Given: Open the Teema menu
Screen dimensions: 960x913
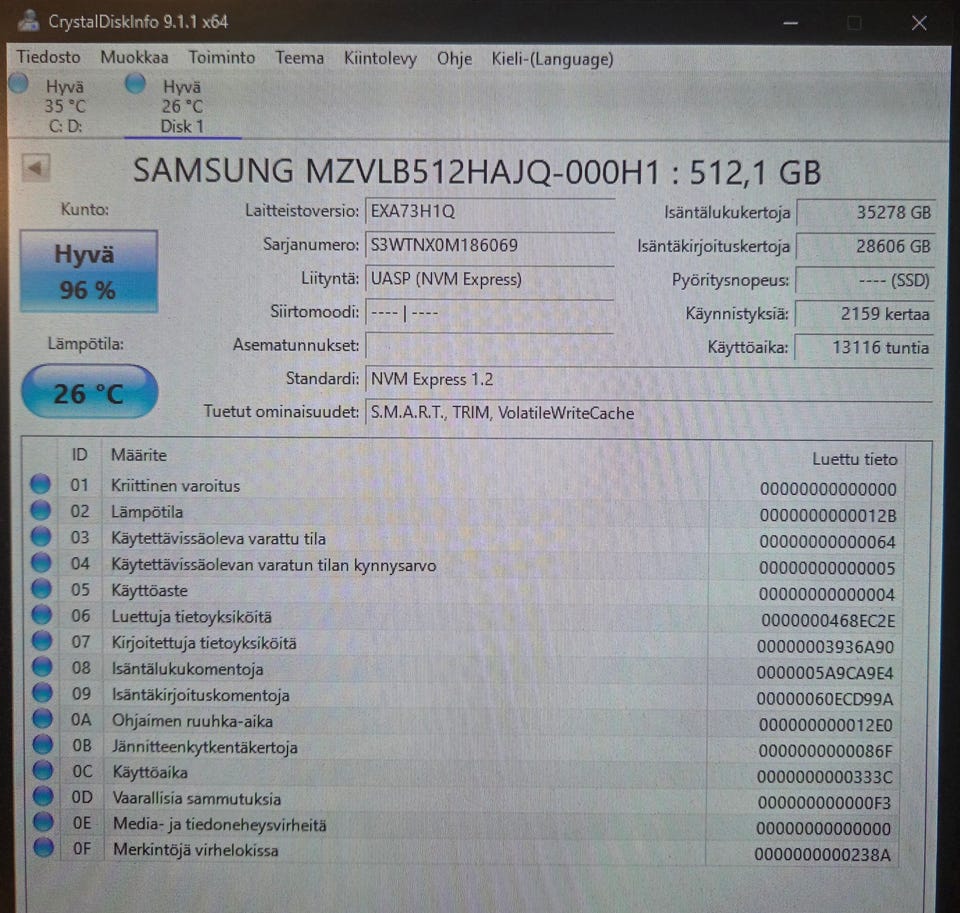Looking at the screenshot, I should tap(299, 58).
